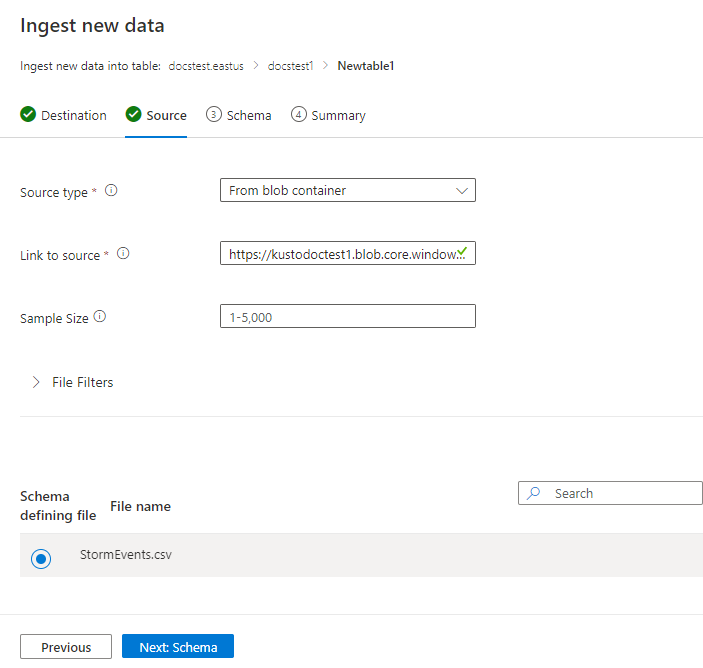Click the Previous button

66,647
